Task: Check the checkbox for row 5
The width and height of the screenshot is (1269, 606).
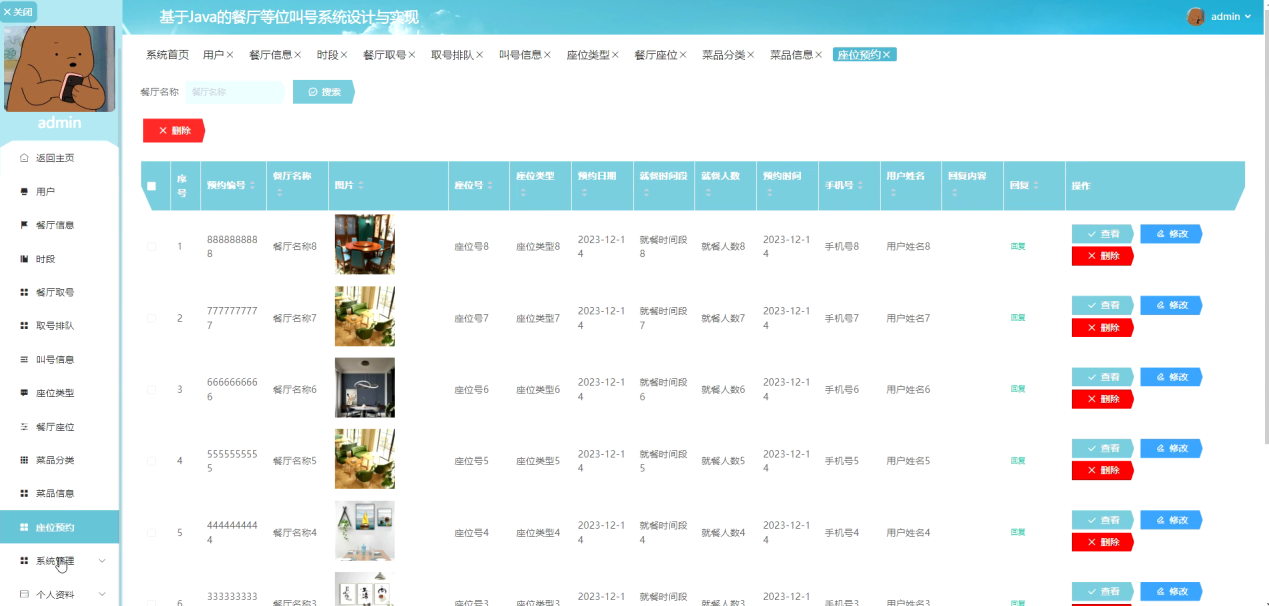Action: [x=152, y=533]
